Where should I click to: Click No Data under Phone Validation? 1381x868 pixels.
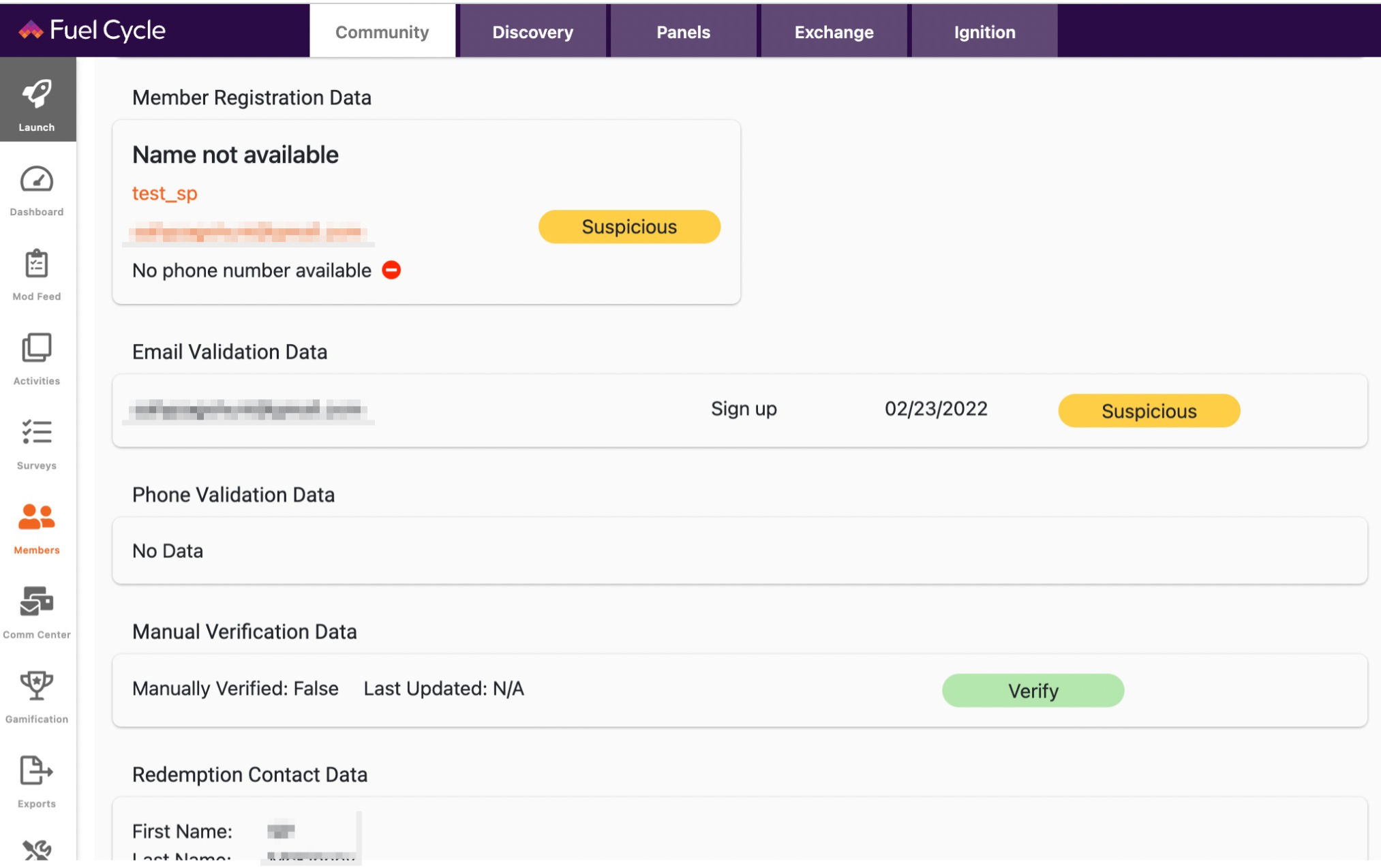pos(168,551)
